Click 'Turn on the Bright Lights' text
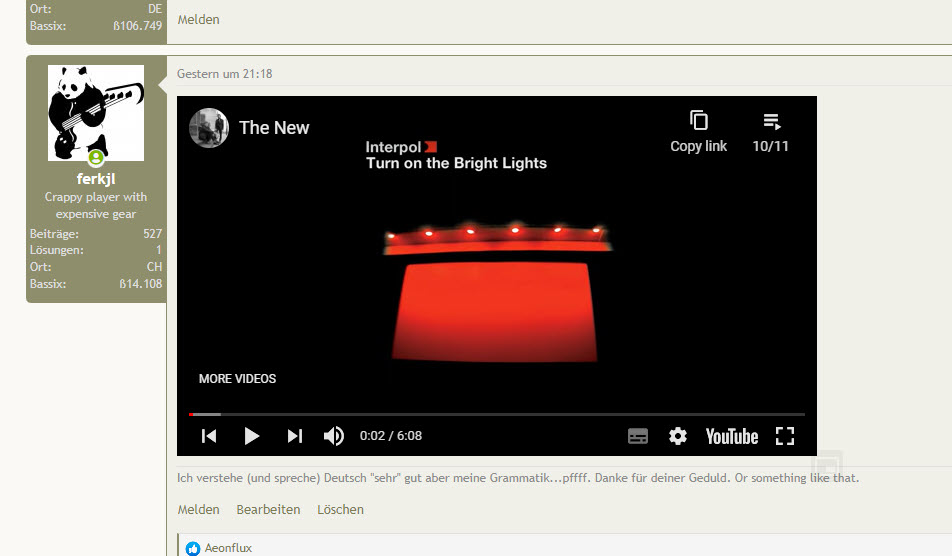952x556 pixels. (x=457, y=163)
